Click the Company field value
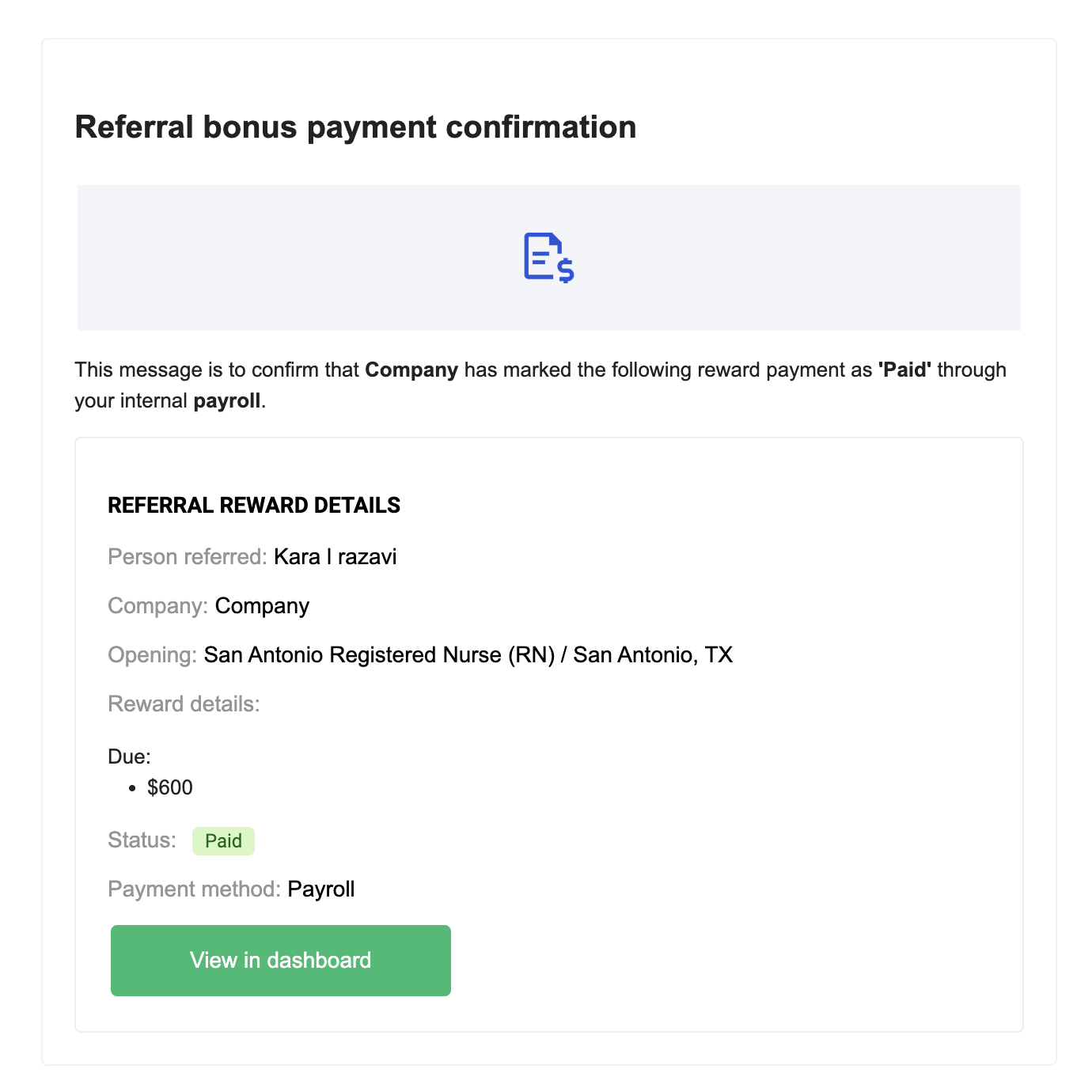1092x1092 pixels. 262,606
